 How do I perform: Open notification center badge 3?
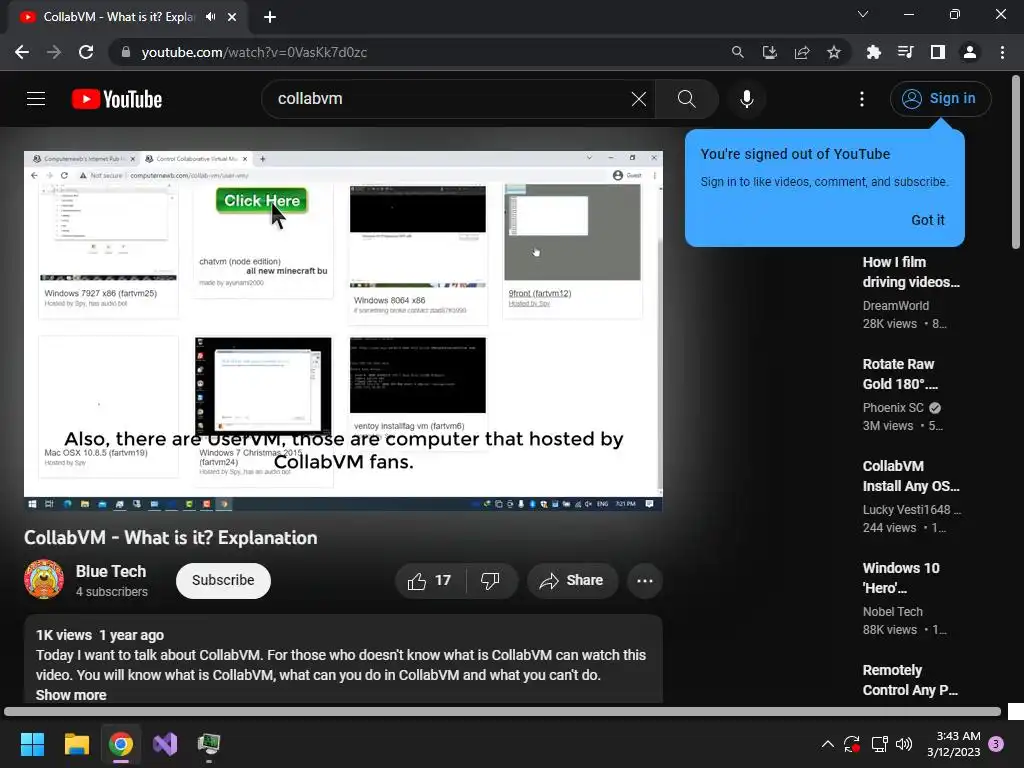pyautogui.click(x=996, y=744)
